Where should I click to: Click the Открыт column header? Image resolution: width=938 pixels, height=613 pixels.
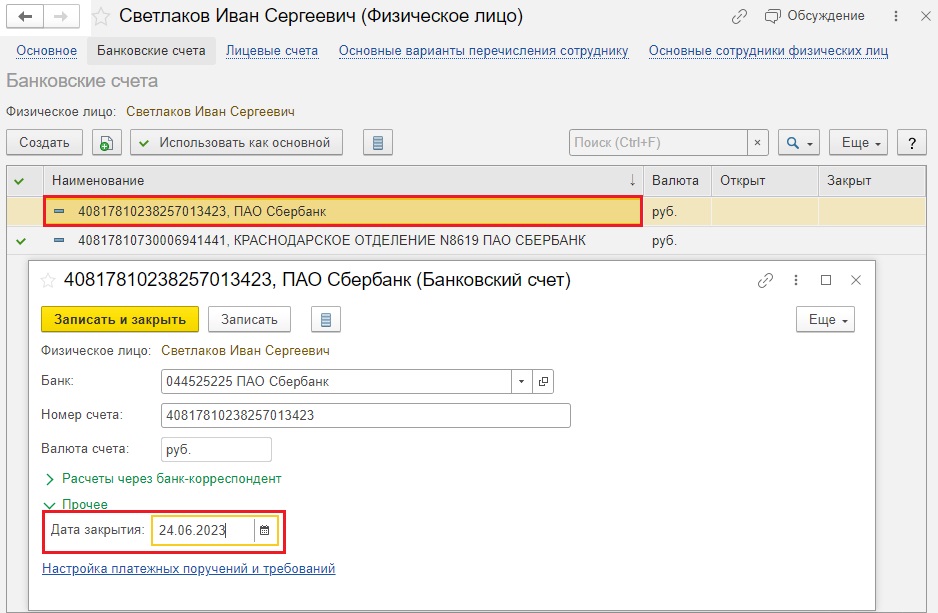click(765, 181)
